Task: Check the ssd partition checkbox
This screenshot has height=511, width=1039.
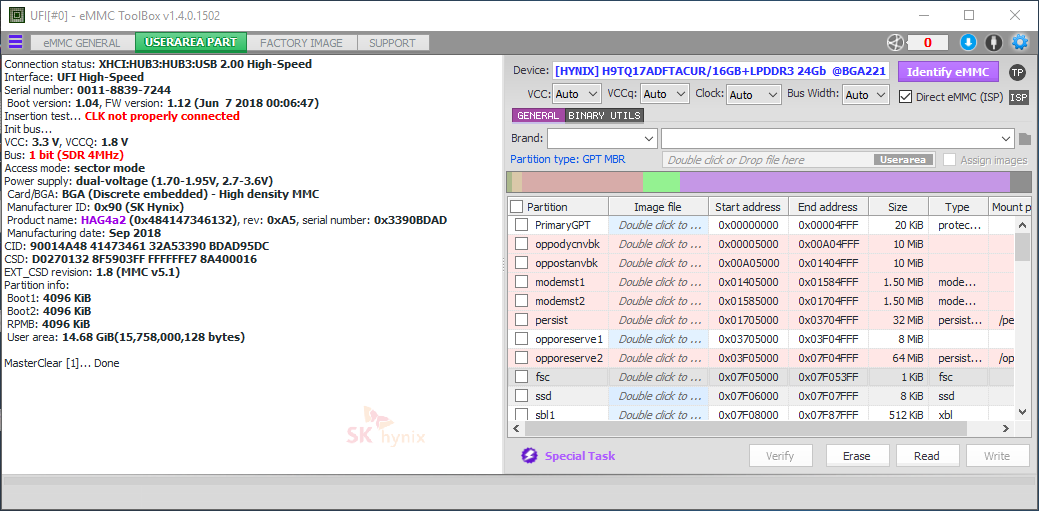Action: pos(521,396)
